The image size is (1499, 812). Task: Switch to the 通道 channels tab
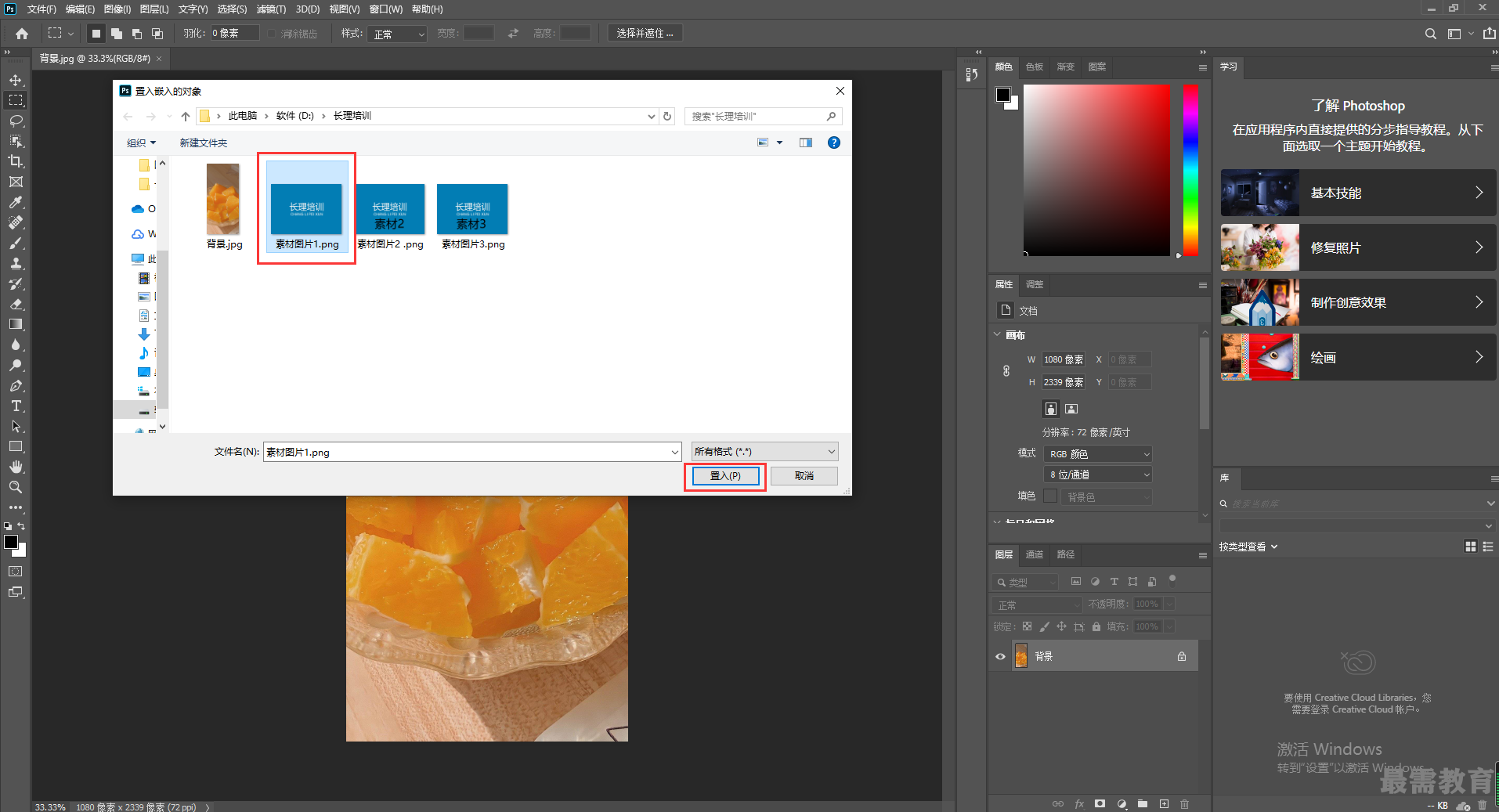coord(1035,554)
